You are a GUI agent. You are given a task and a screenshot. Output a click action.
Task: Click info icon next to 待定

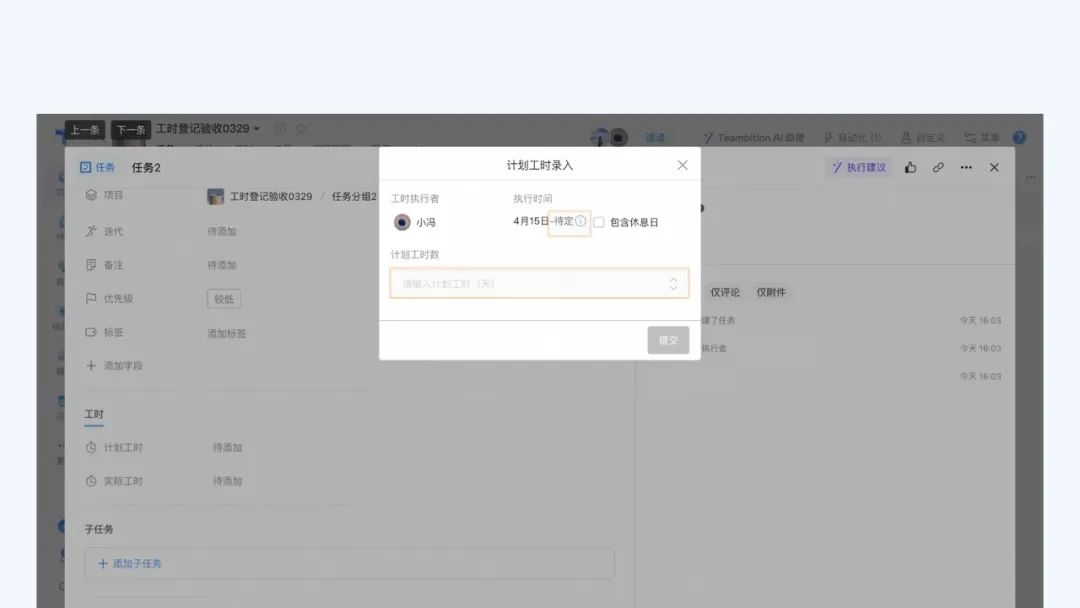click(581, 221)
